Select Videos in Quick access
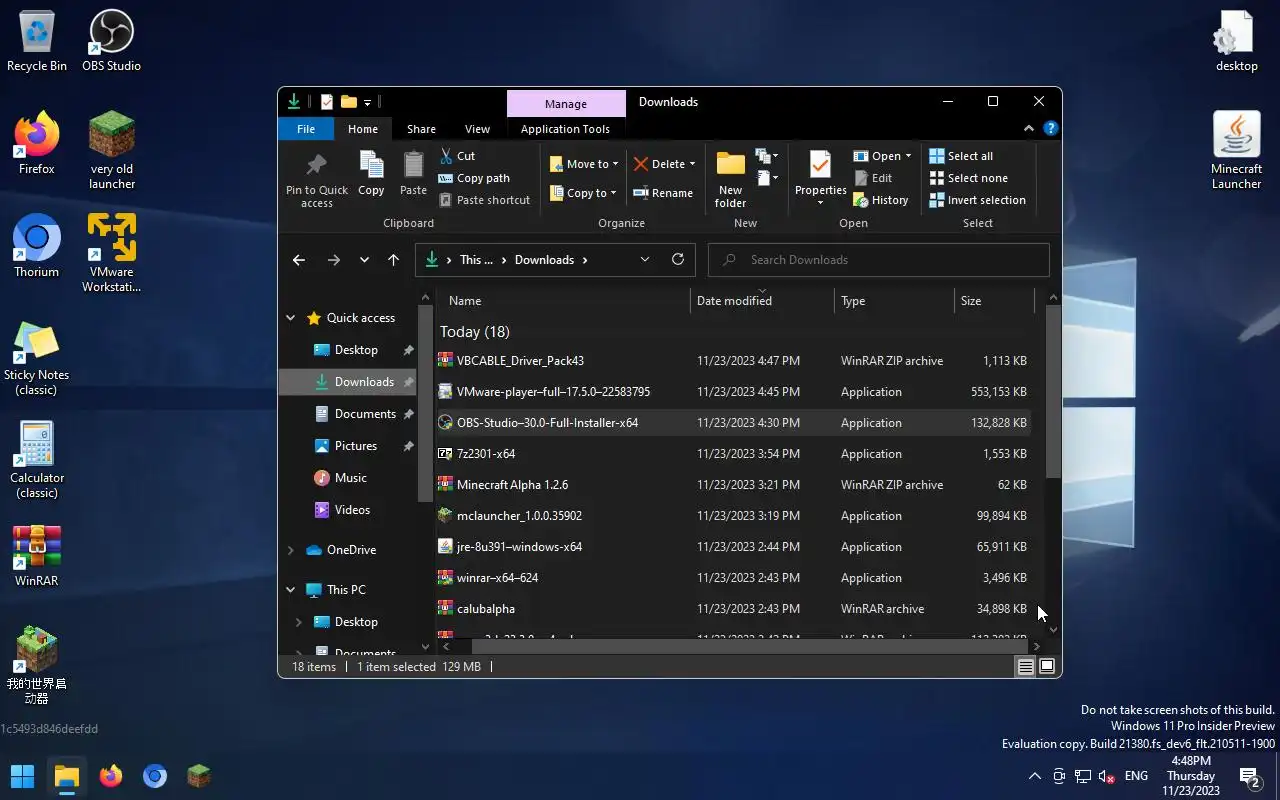This screenshot has height=800, width=1280. (352, 510)
